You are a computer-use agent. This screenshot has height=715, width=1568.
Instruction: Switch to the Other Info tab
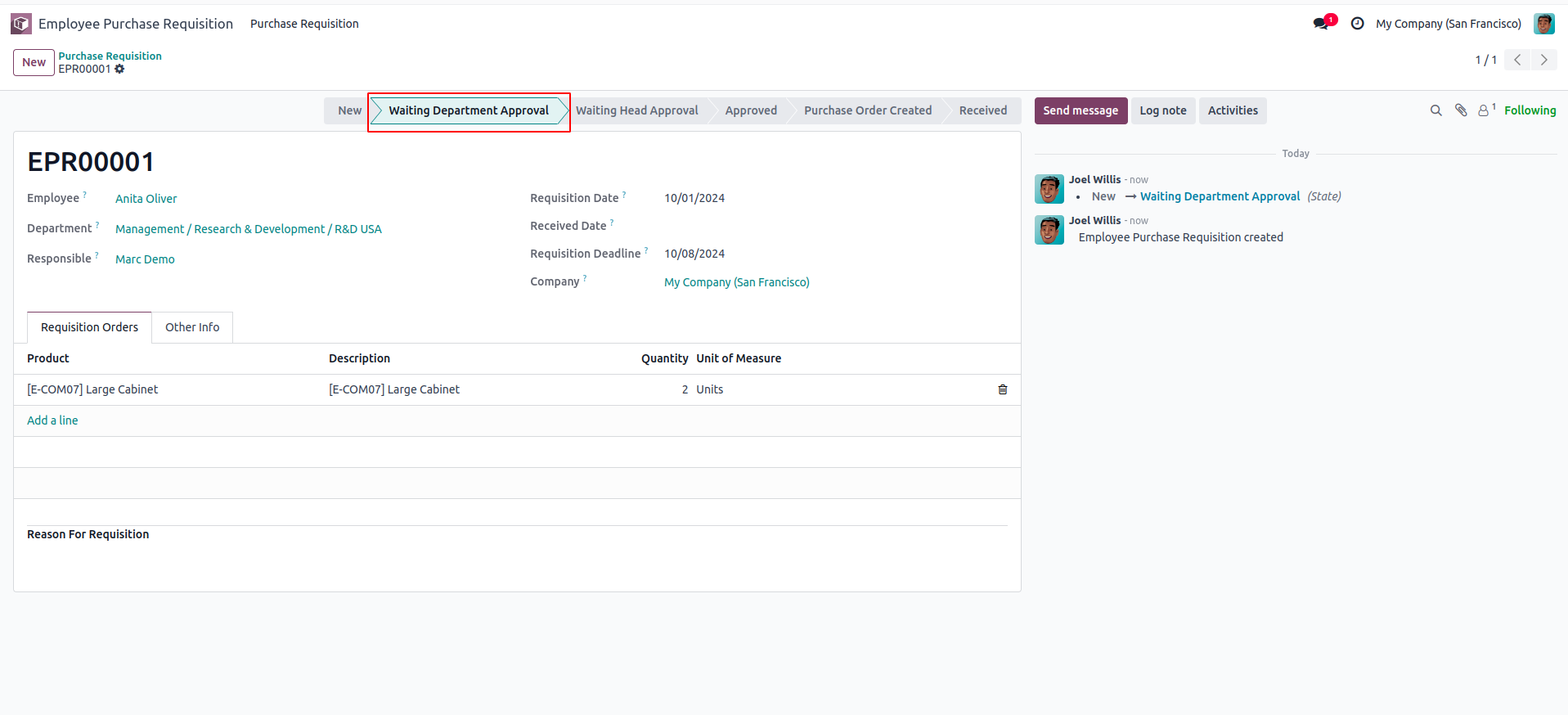click(x=192, y=327)
